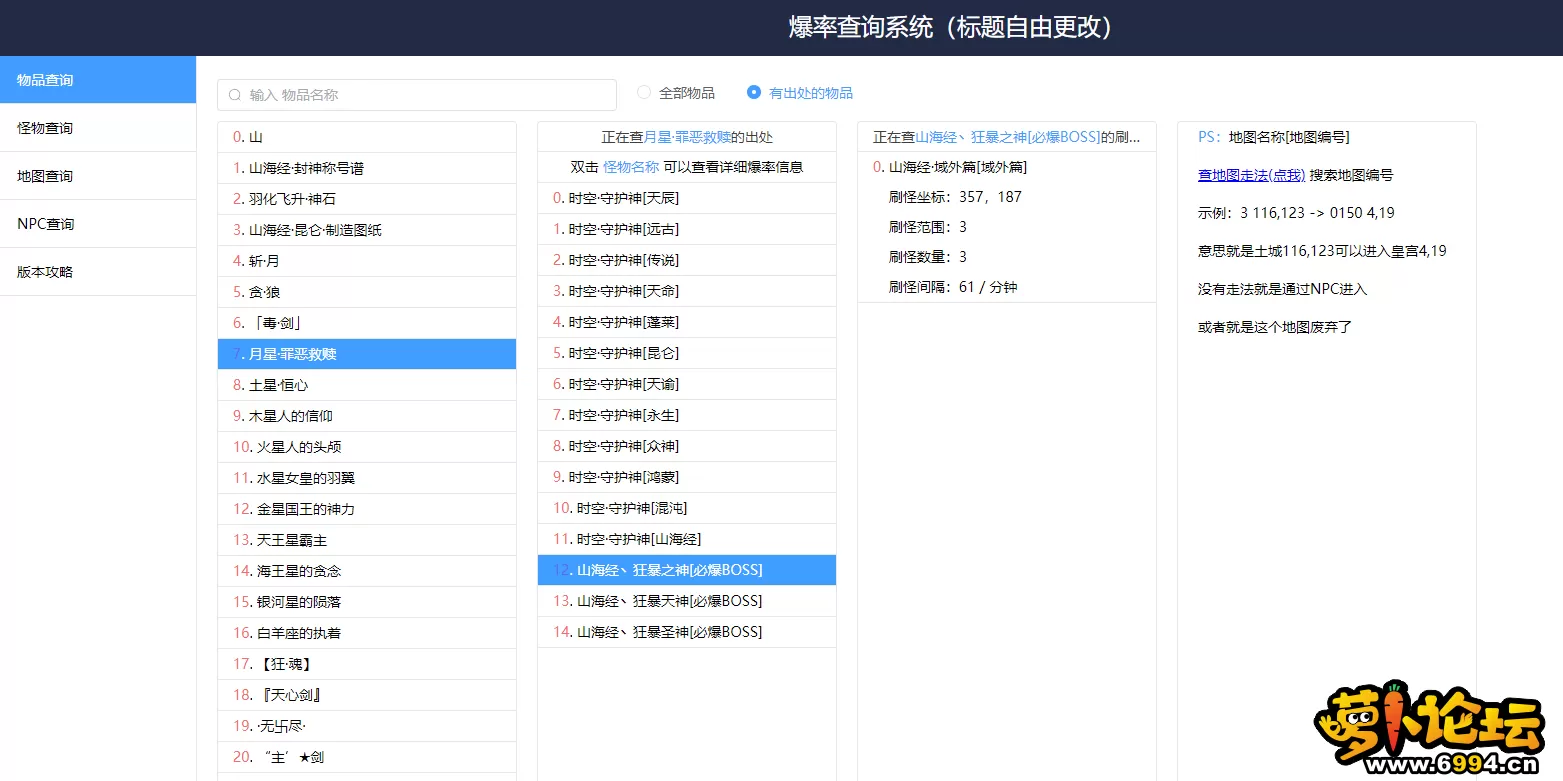Click the 刷怪坐标：357，187 line
Viewport: 1563px width, 781px height.
point(955,197)
